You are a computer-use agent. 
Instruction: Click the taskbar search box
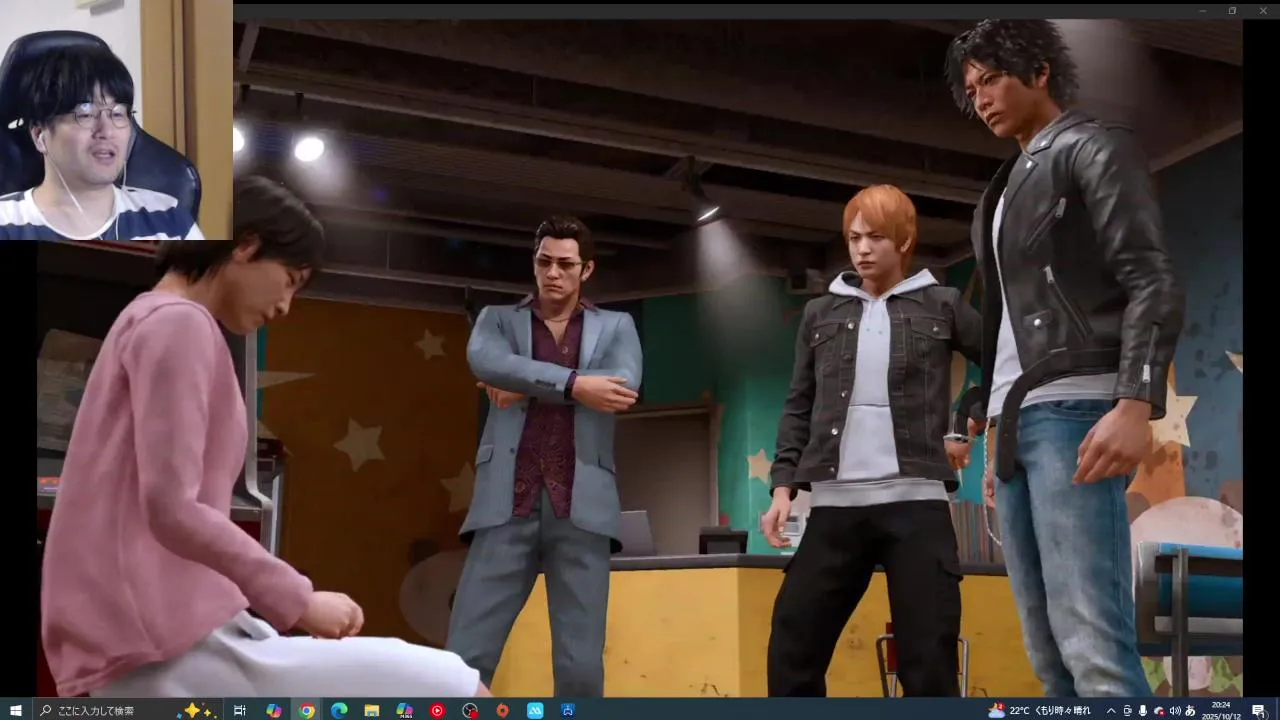(128, 710)
